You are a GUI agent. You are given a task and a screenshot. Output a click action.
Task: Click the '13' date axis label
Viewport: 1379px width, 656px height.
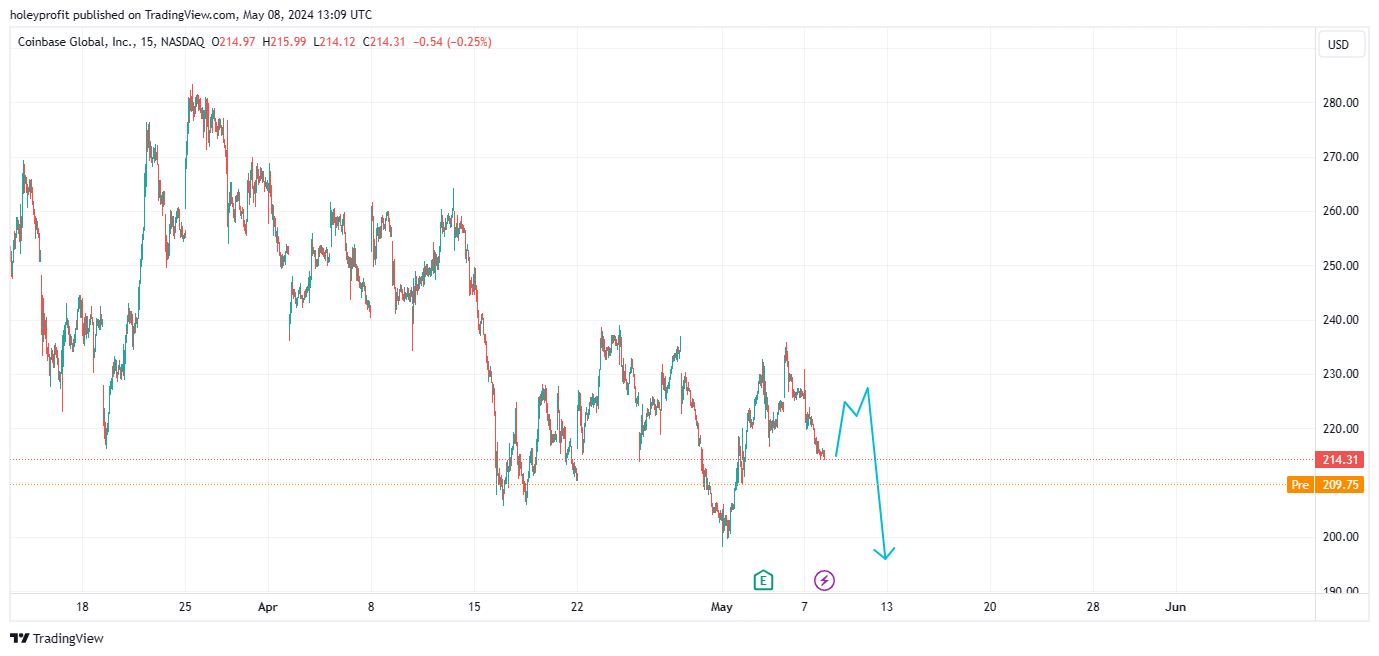[887, 607]
